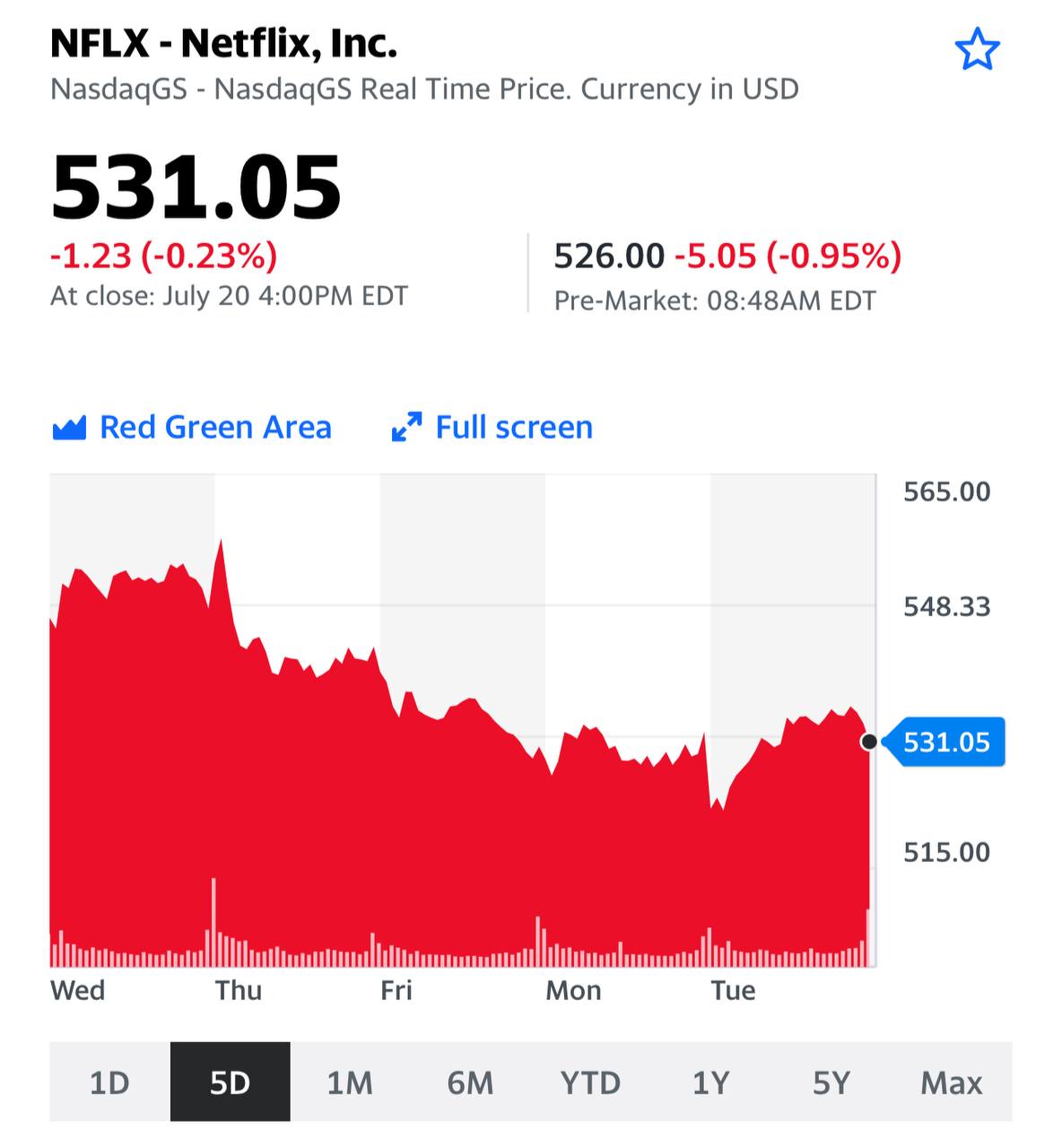The image size is (1062, 1148).
Task: Click the pre-market price 526.00
Action: point(609,257)
